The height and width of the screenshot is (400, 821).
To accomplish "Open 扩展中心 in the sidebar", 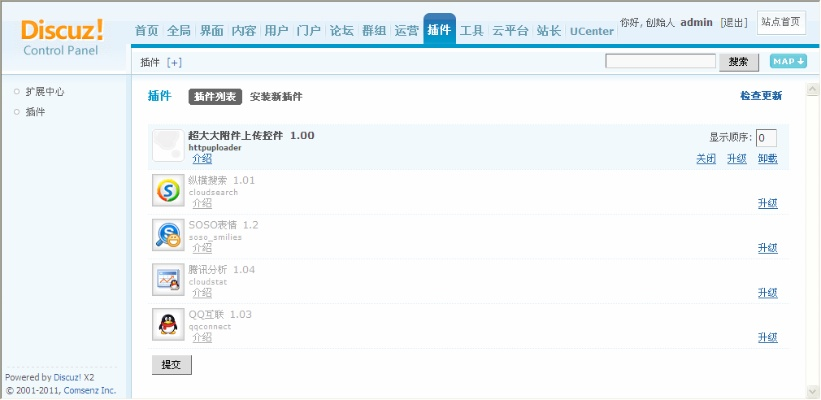I will (45, 92).
